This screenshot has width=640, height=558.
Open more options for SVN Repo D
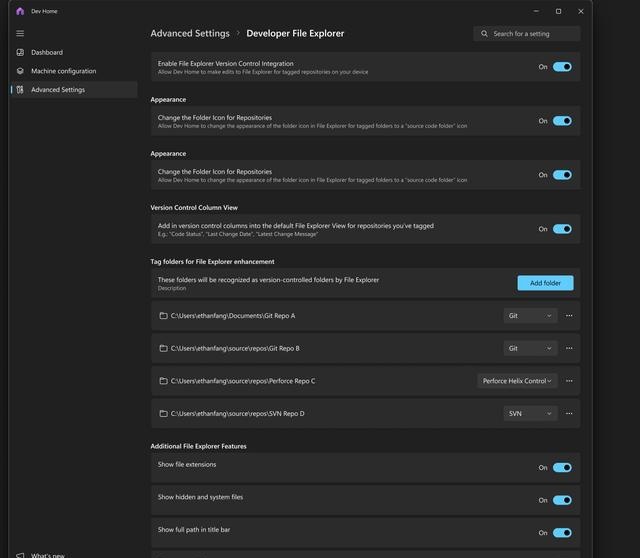569,413
